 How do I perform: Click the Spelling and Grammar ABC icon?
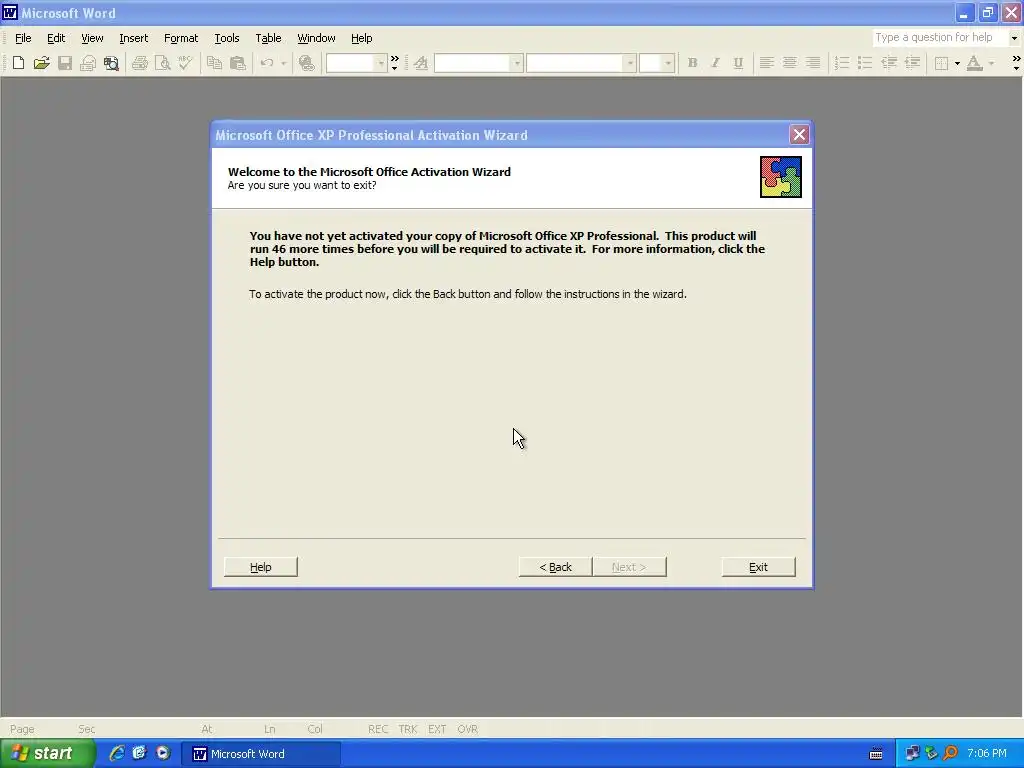click(185, 63)
